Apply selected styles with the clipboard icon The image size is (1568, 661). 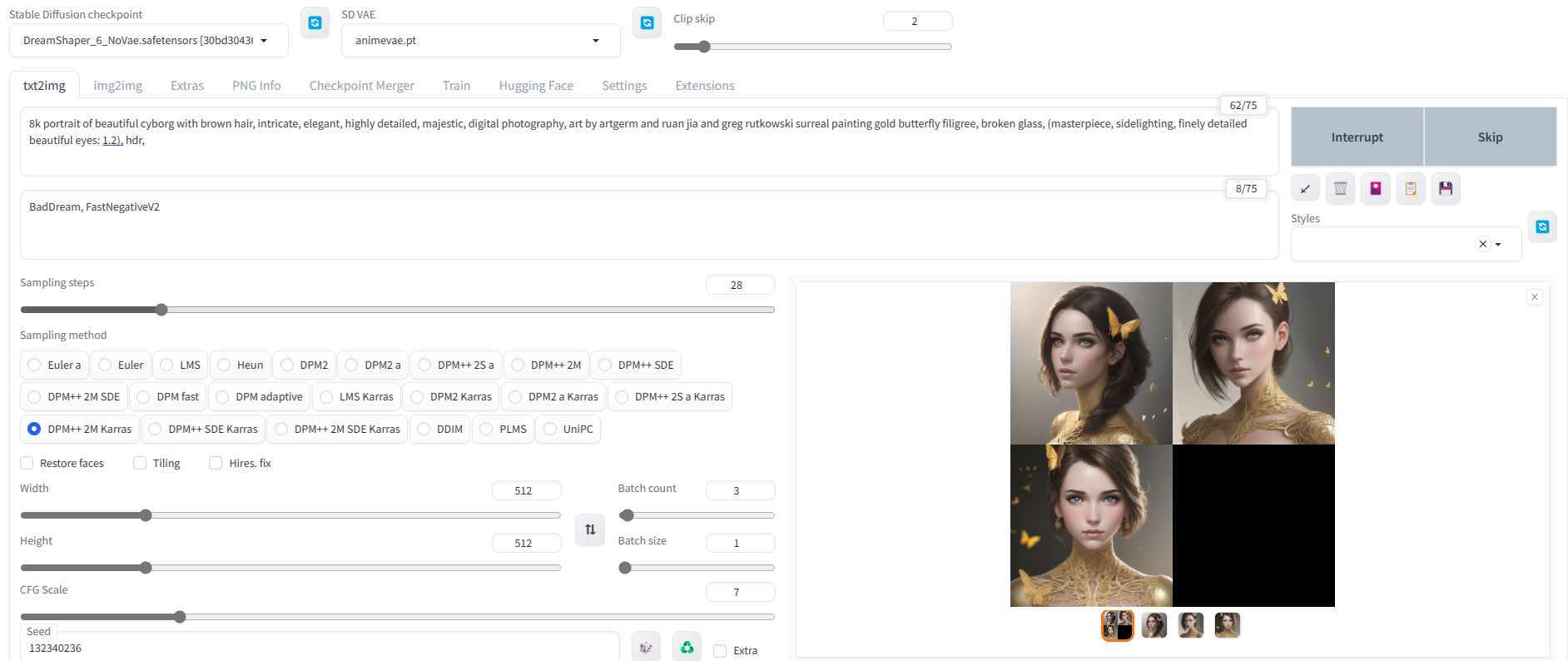(x=1411, y=189)
